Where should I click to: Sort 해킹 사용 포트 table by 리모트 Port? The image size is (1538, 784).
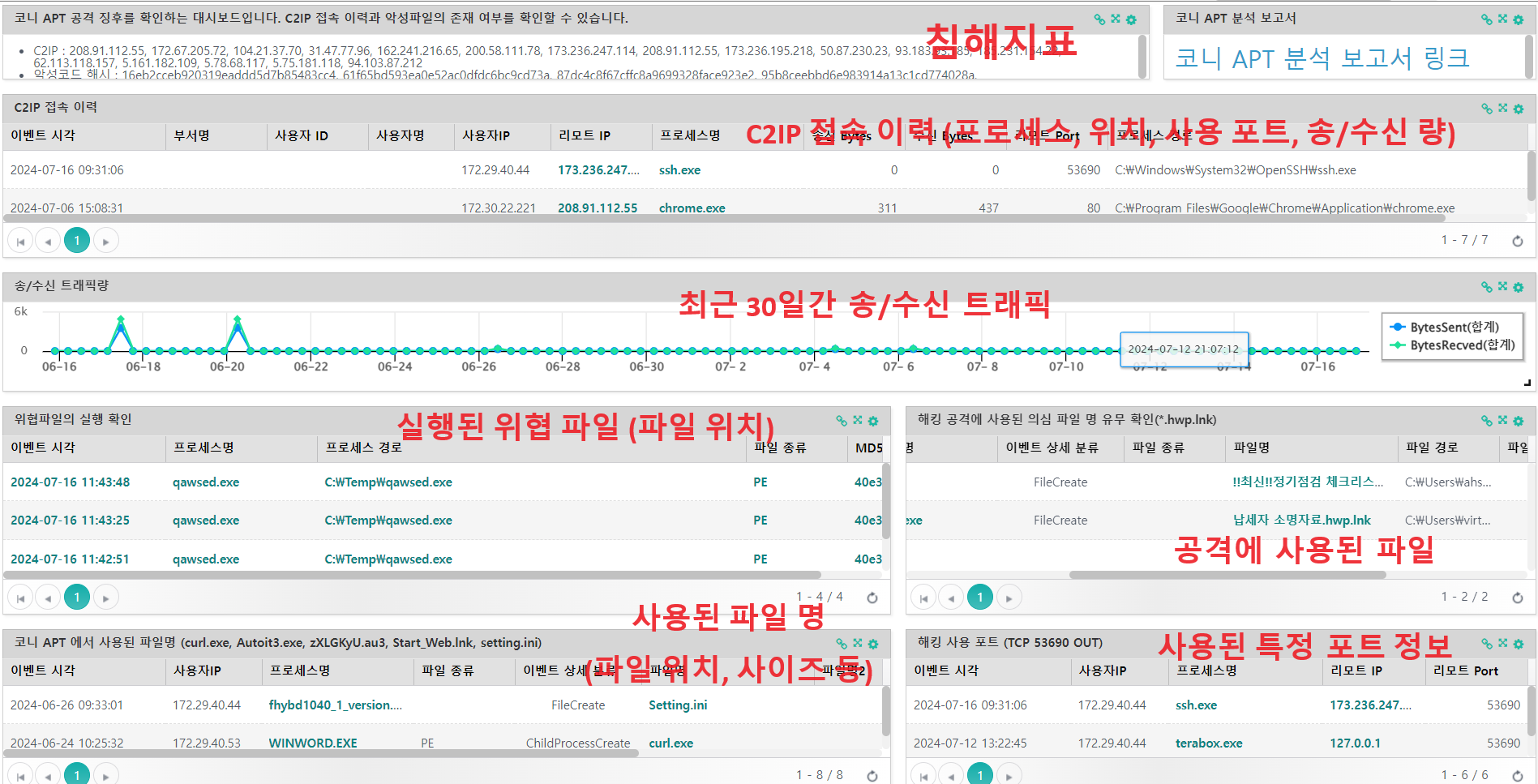(x=1476, y=670)
